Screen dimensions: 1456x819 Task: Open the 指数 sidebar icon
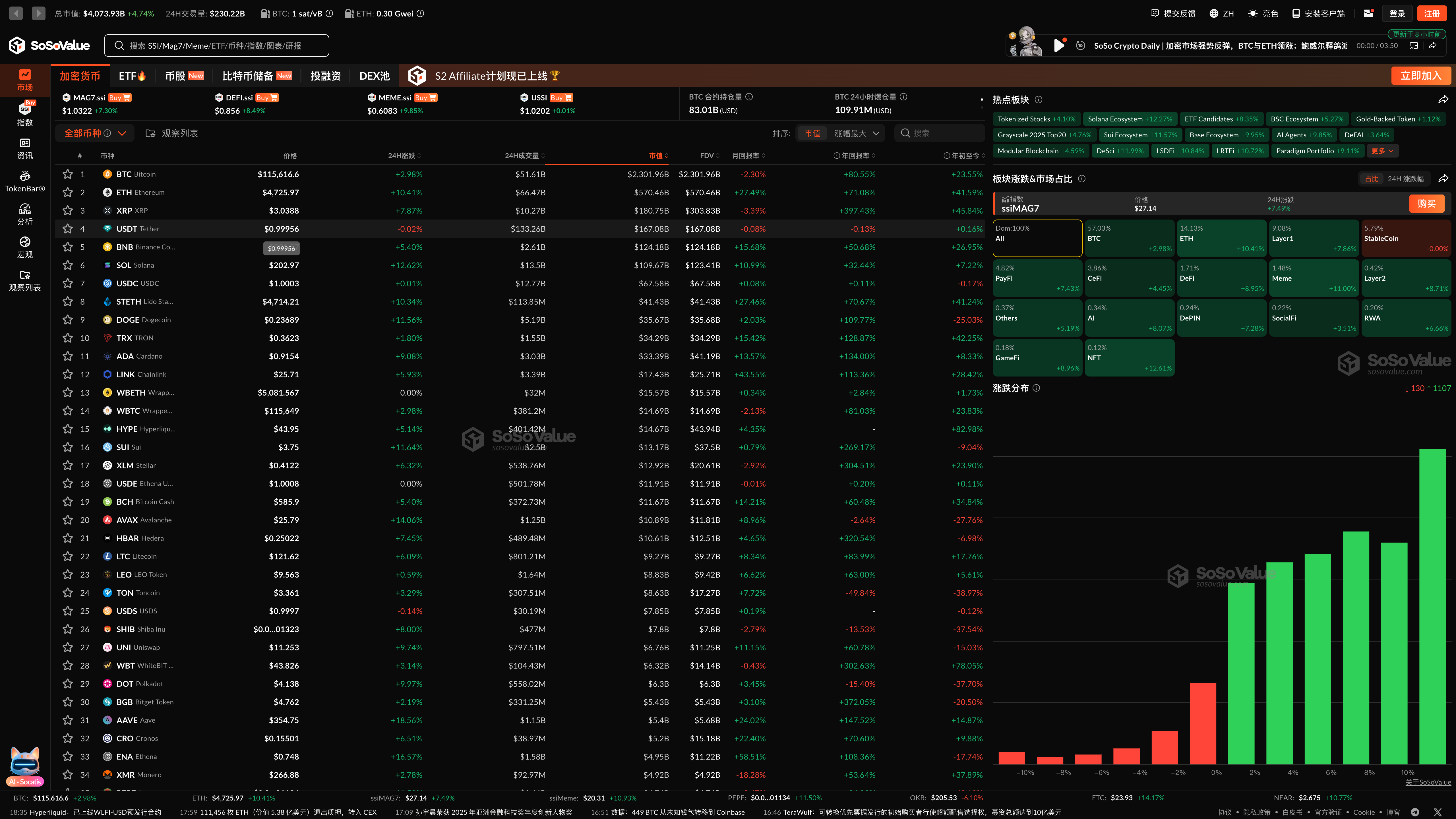(25, 114)
